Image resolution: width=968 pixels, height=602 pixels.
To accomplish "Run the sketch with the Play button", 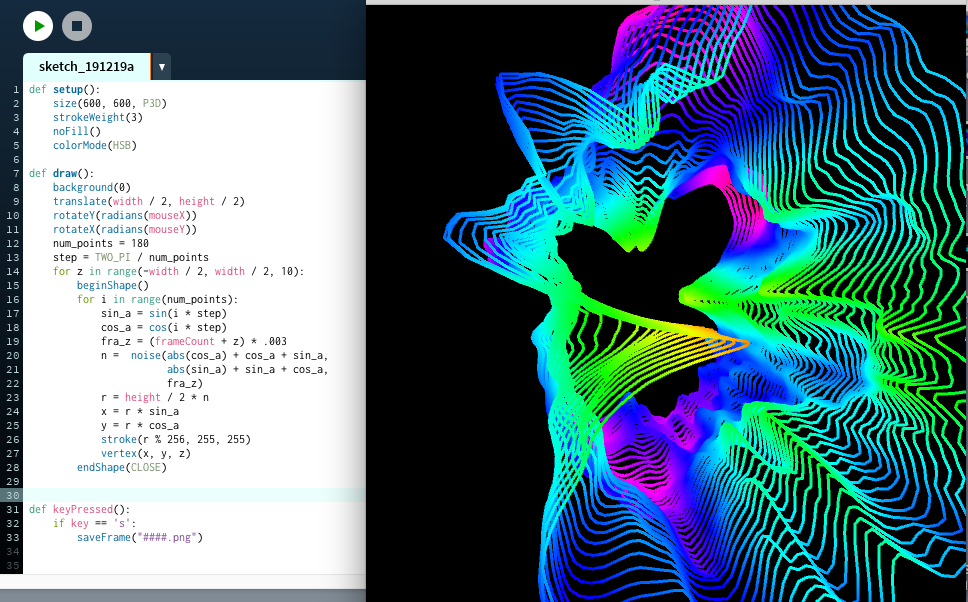I will tap(38, 26).
